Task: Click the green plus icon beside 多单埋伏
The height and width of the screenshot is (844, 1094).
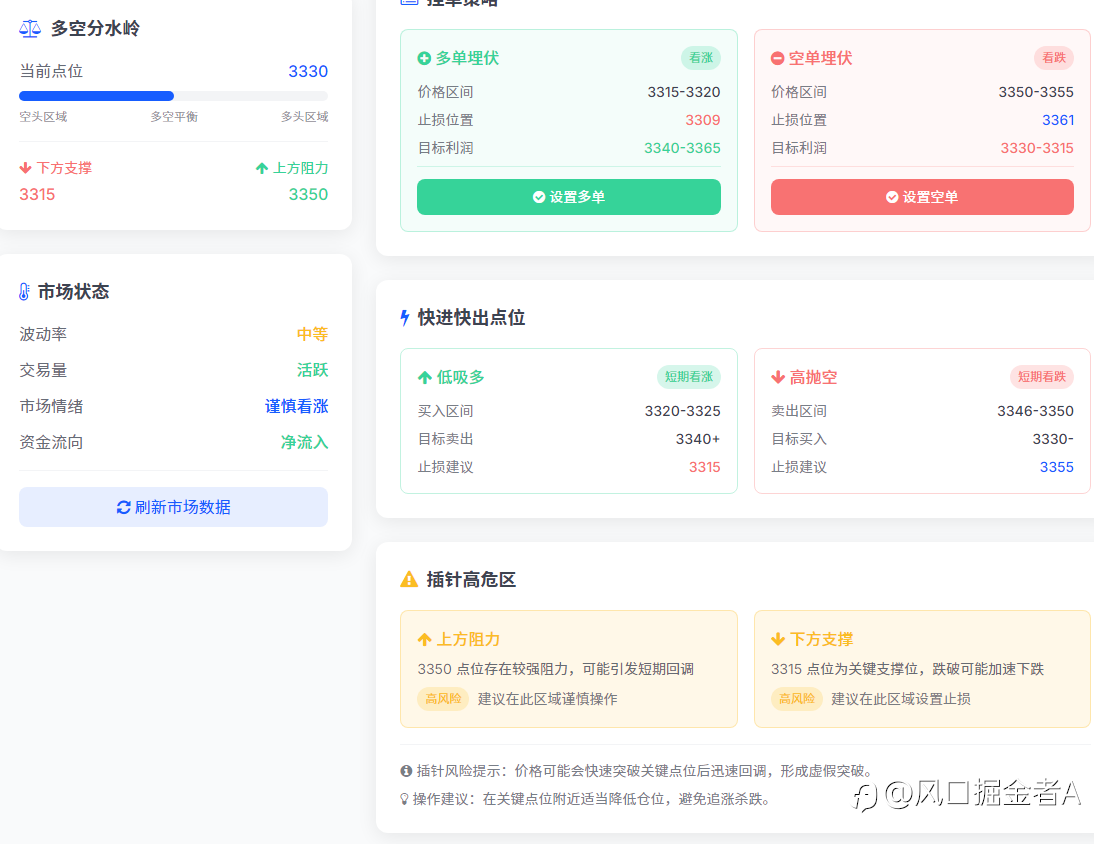Action: click(424, 59)
